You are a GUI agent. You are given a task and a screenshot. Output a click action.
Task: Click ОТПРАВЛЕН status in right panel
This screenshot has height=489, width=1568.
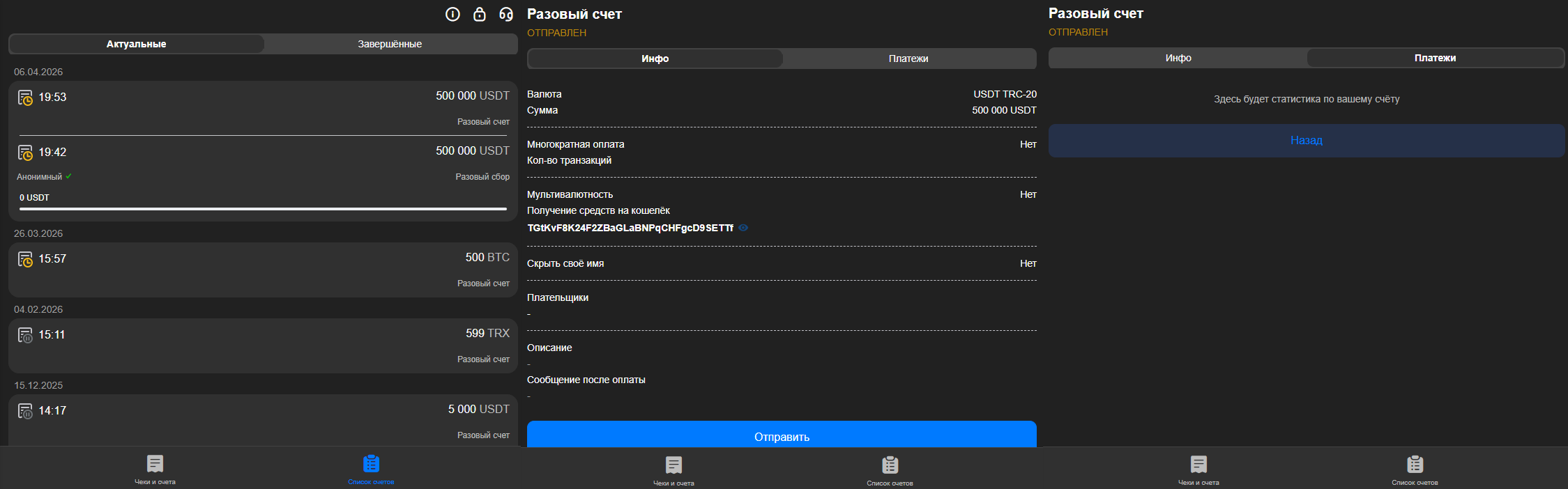coord(1078,32)
